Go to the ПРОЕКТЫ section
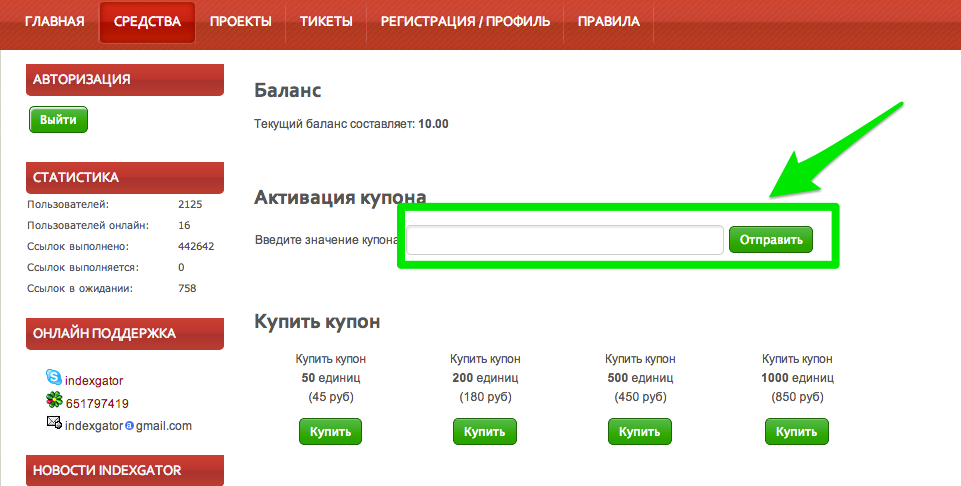 tap(240, 21)
